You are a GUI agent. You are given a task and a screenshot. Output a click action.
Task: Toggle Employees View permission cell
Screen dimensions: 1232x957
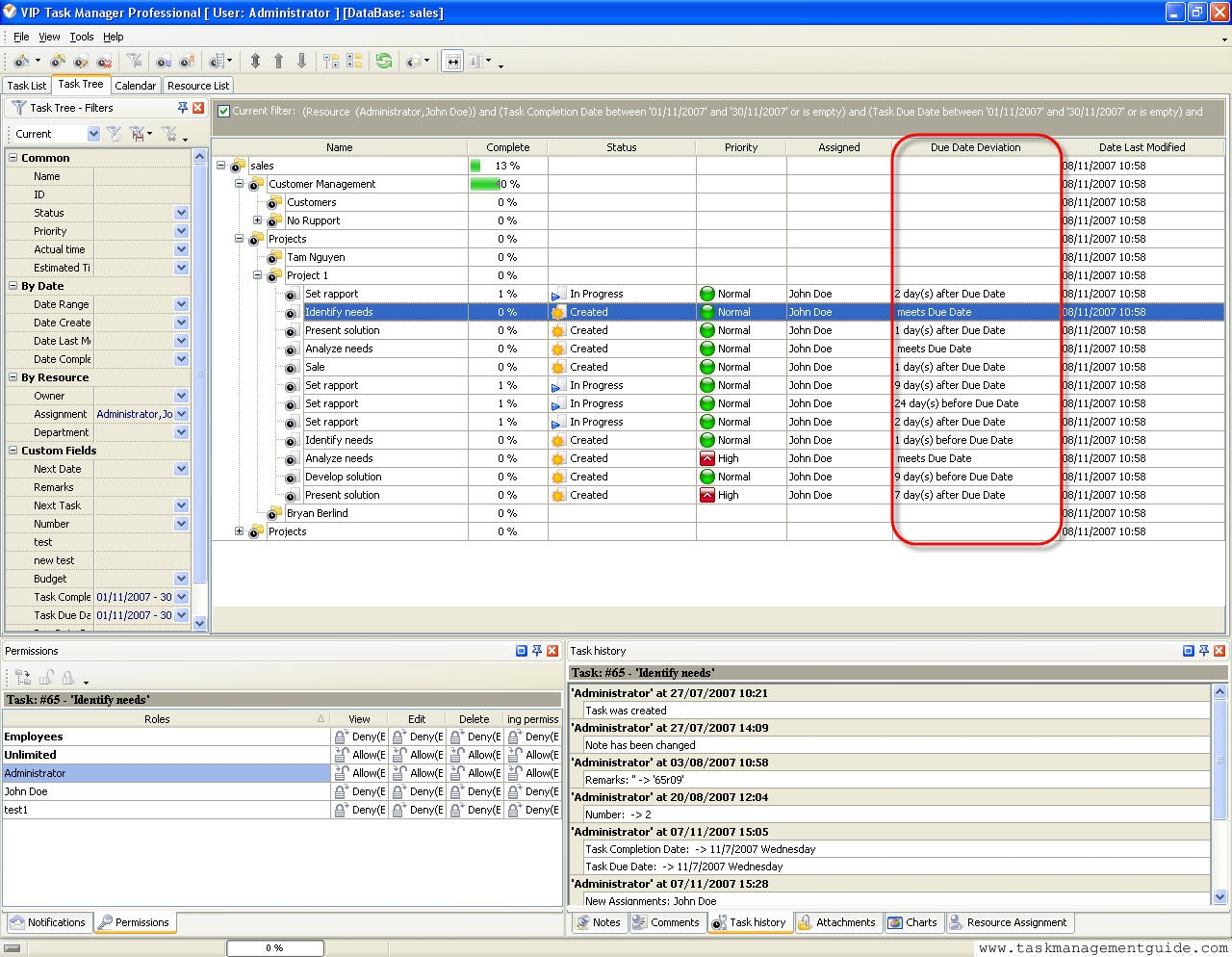click(359, 737)
